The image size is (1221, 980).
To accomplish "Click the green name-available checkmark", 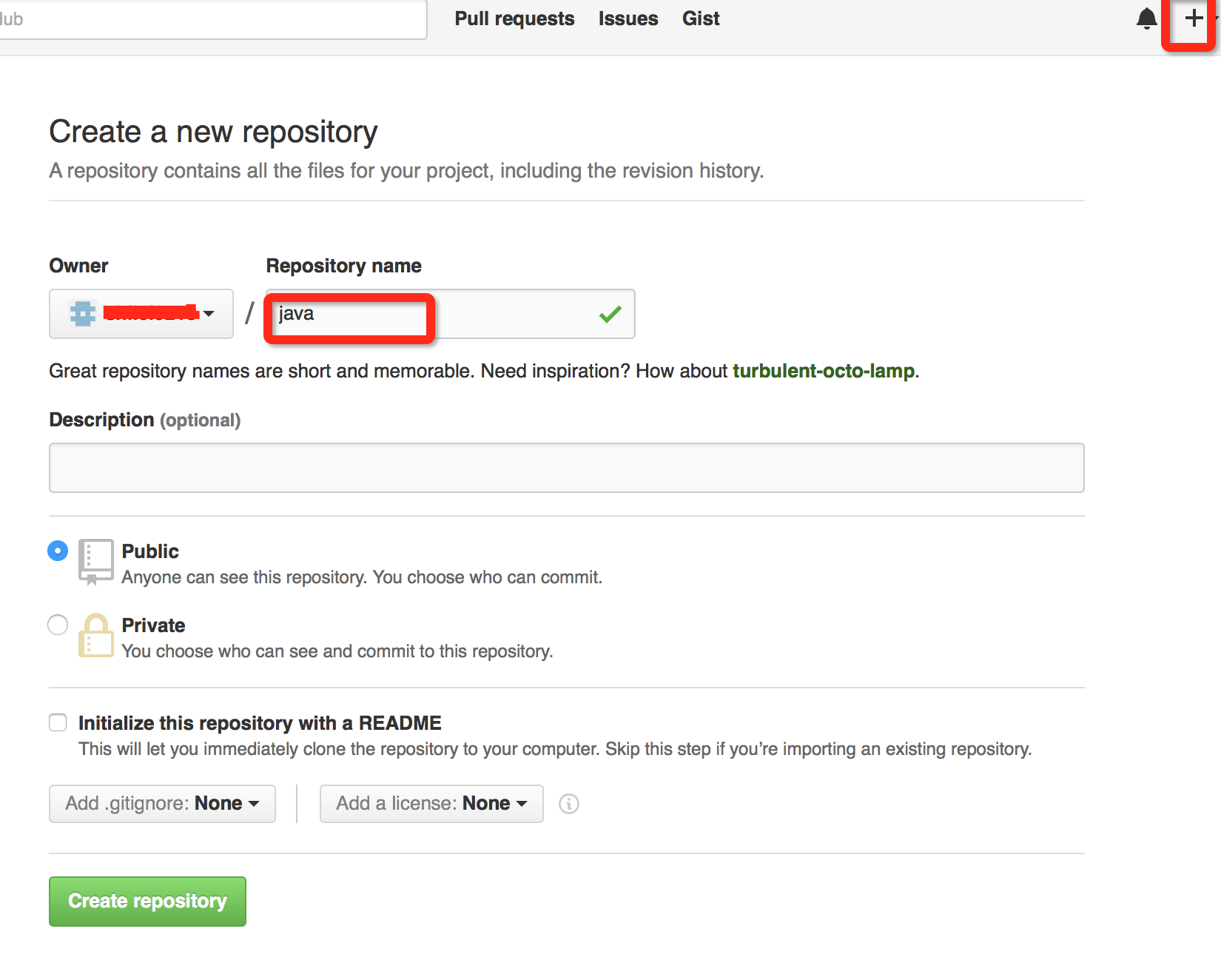I will 610,315.
